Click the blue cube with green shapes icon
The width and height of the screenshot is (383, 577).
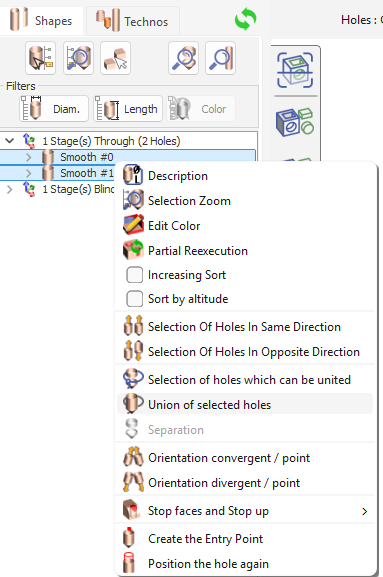coord(295,122)
